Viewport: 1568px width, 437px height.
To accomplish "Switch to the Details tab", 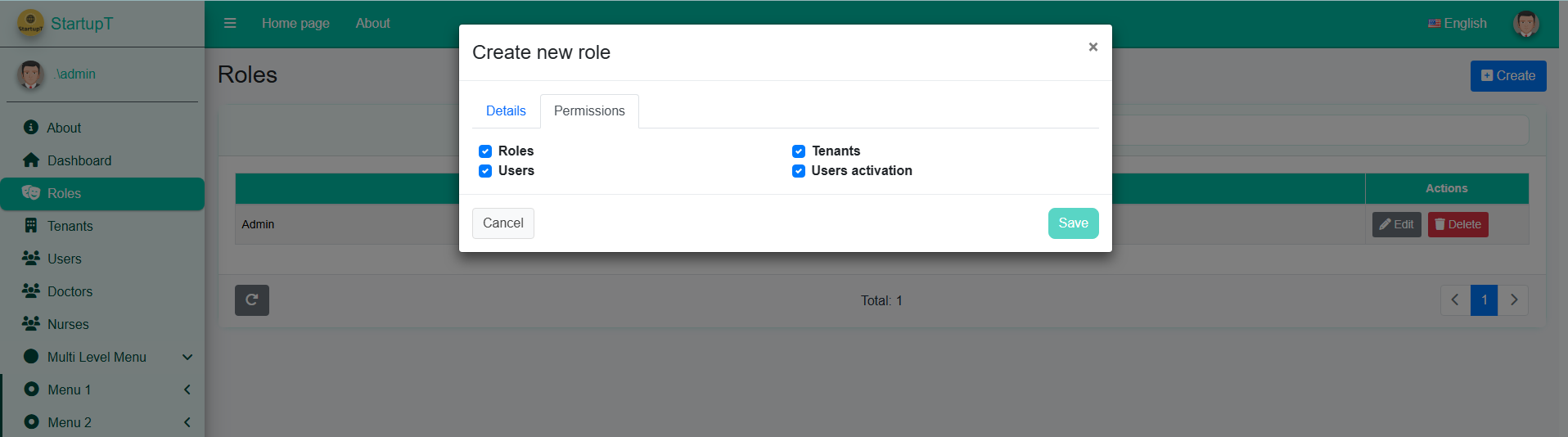I will click(506, 111).
